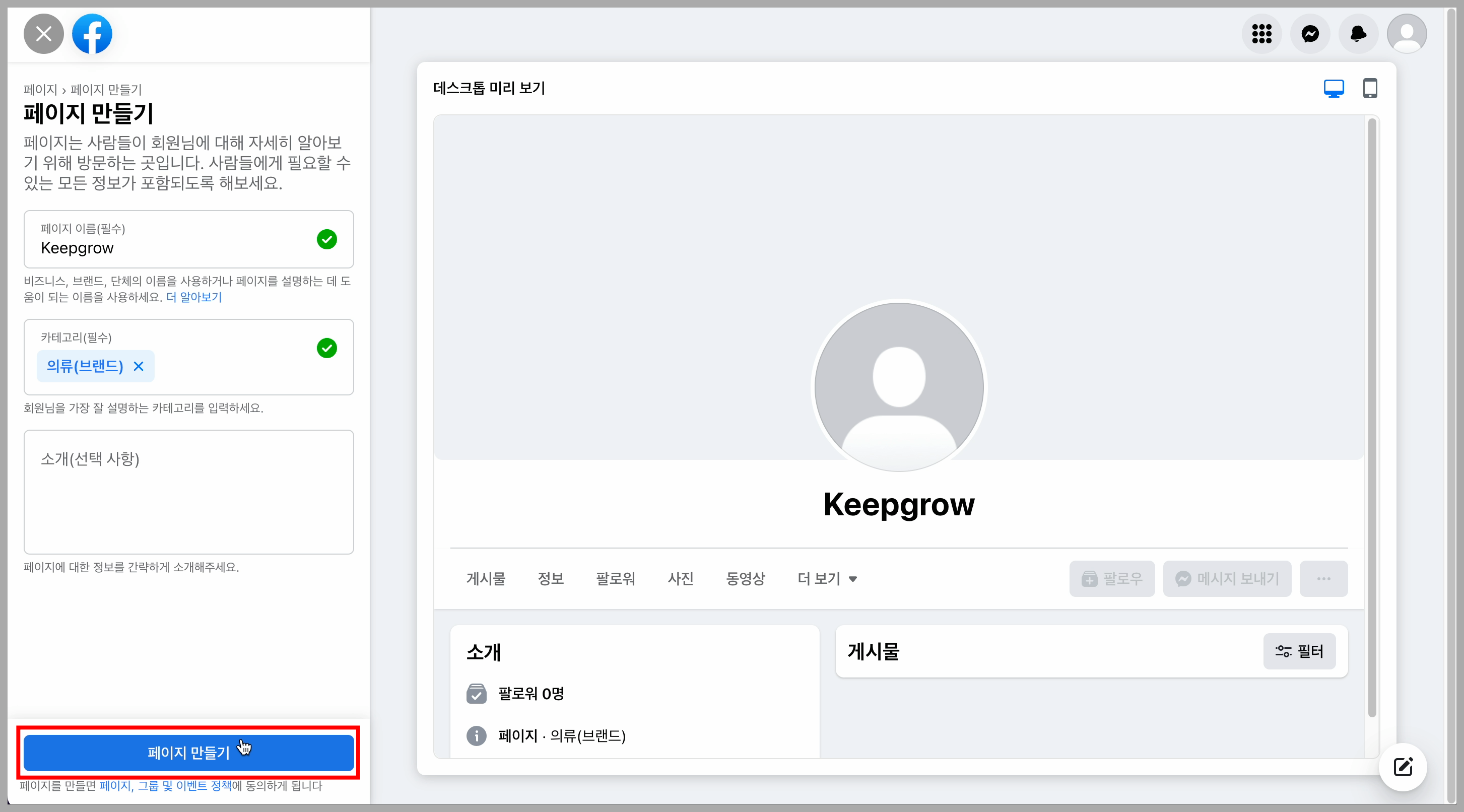This screenshot has height=812, width=1464.
Task: Select the desktop preview monitor icon
Action: pos(1334,89)
